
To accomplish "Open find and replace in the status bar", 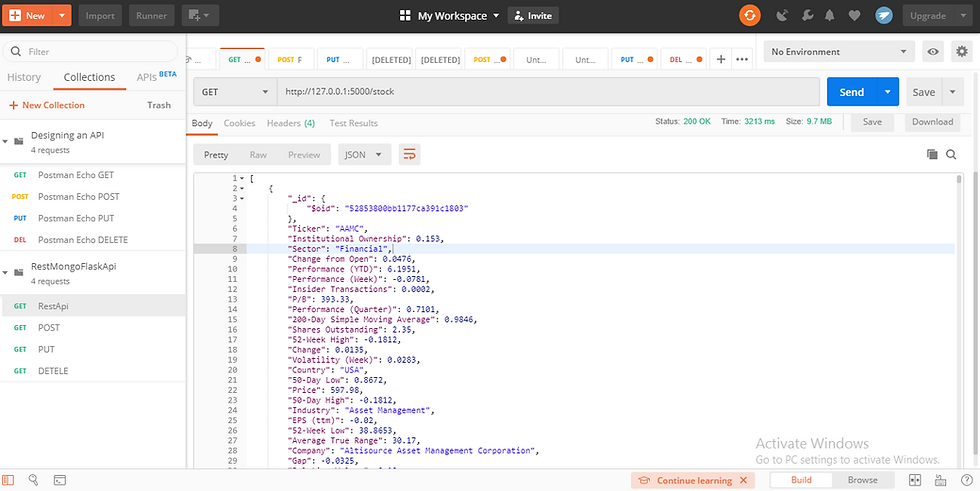I will (x=34, y=480).
